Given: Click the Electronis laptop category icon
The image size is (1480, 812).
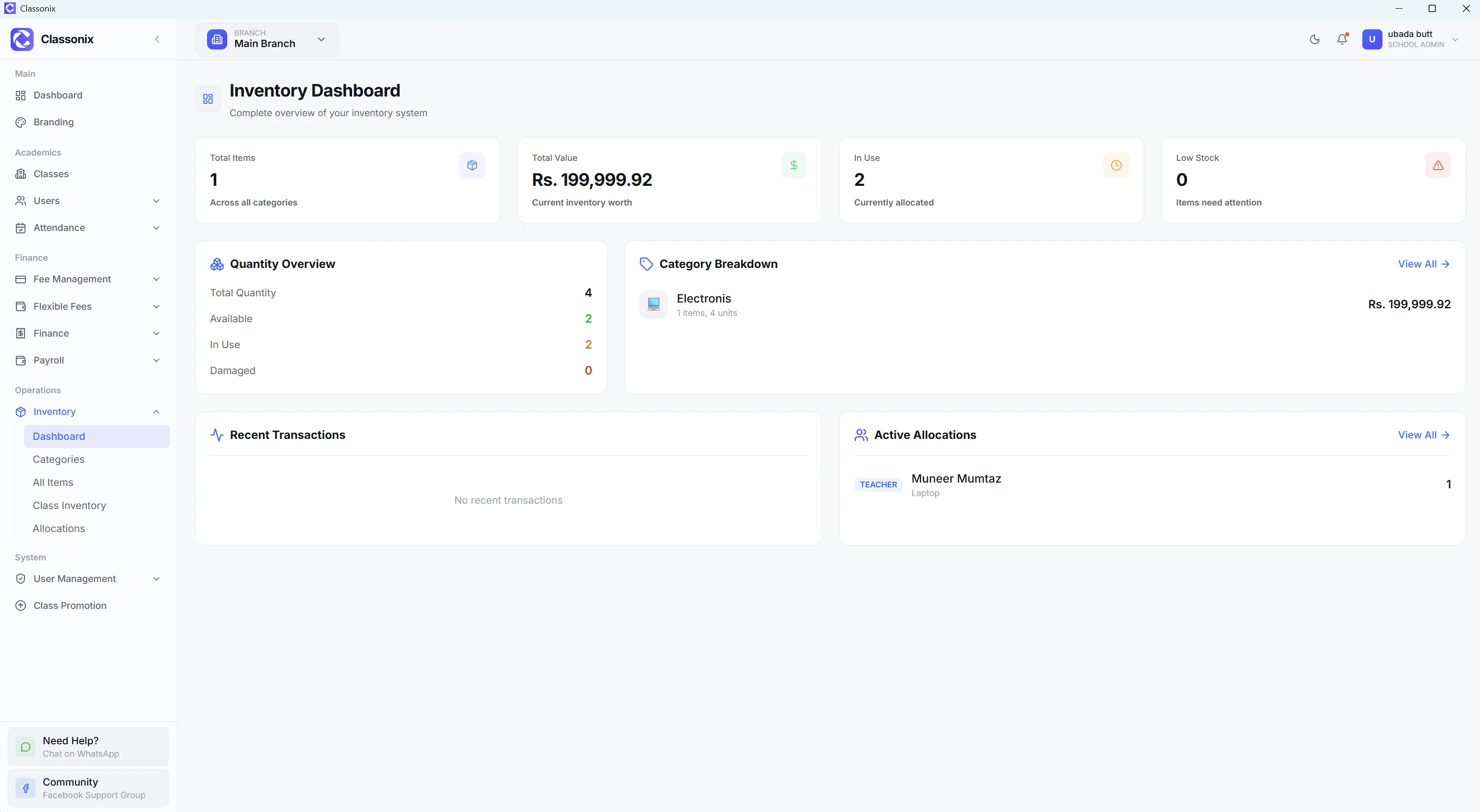Looking at the screenshot, I should point(653,304).
